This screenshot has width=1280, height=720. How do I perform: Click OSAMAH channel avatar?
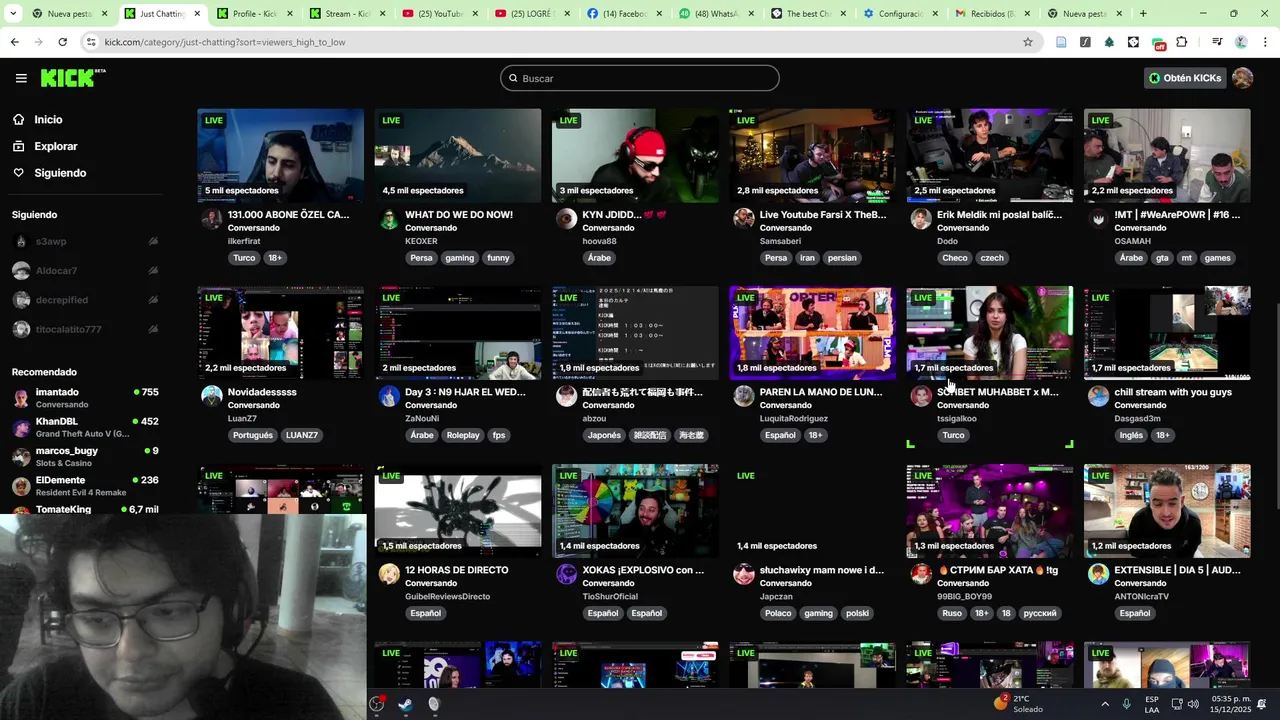tap(1098, 219)
